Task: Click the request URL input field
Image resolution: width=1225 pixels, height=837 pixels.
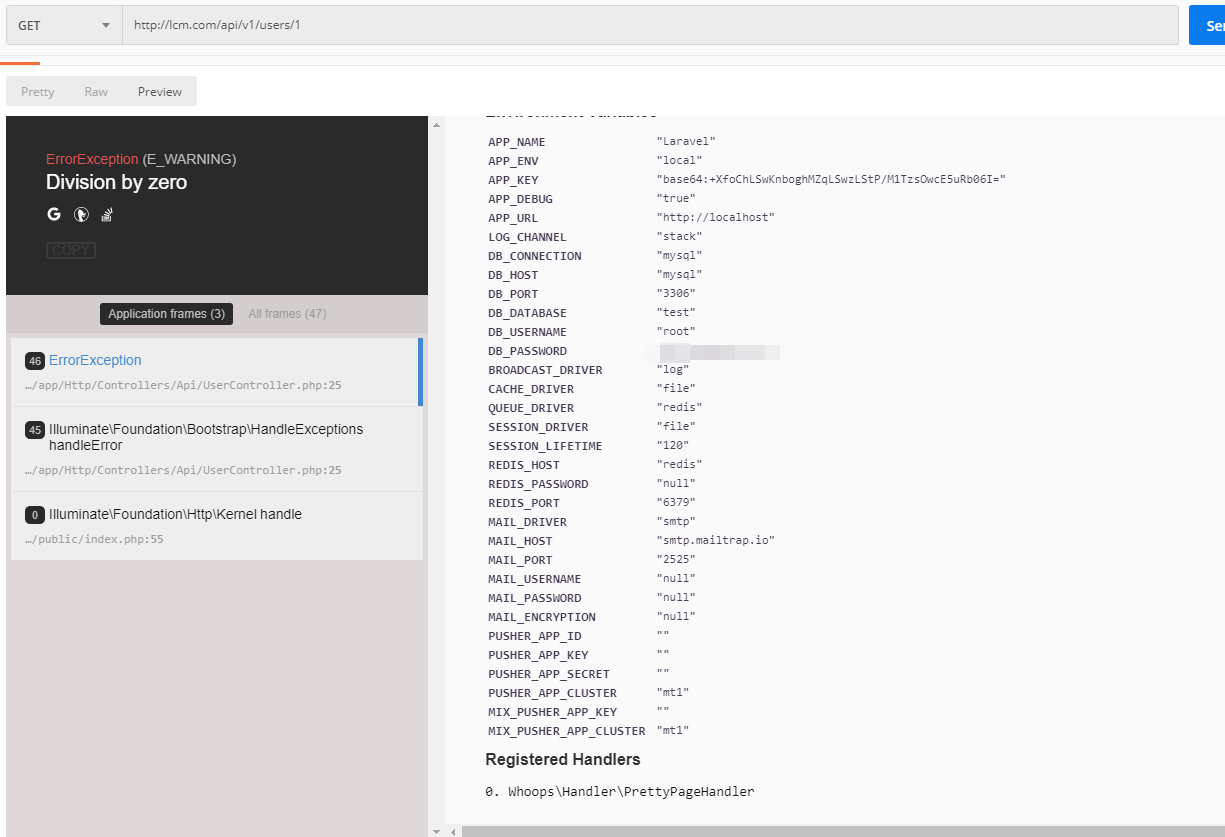Action: 650,26
